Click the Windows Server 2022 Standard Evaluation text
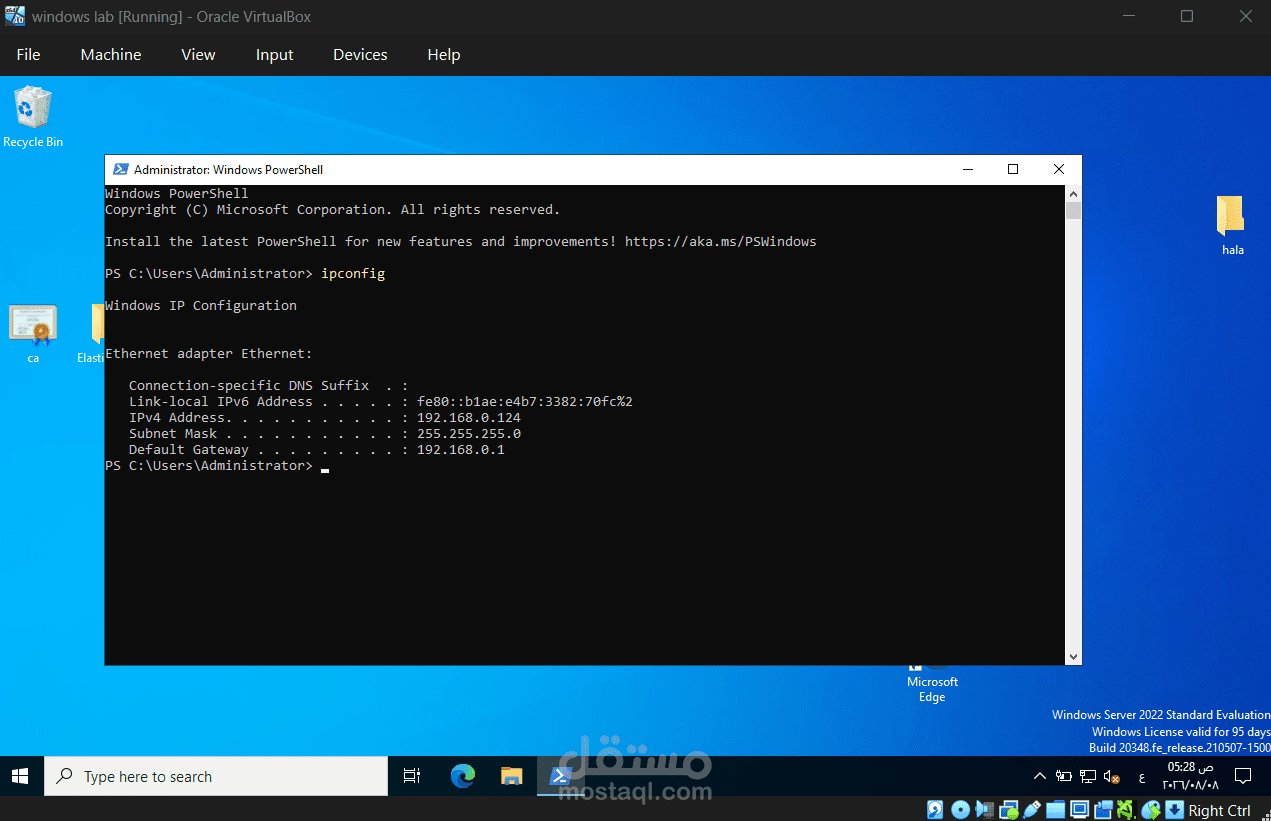 click(x=1161, y=715)
